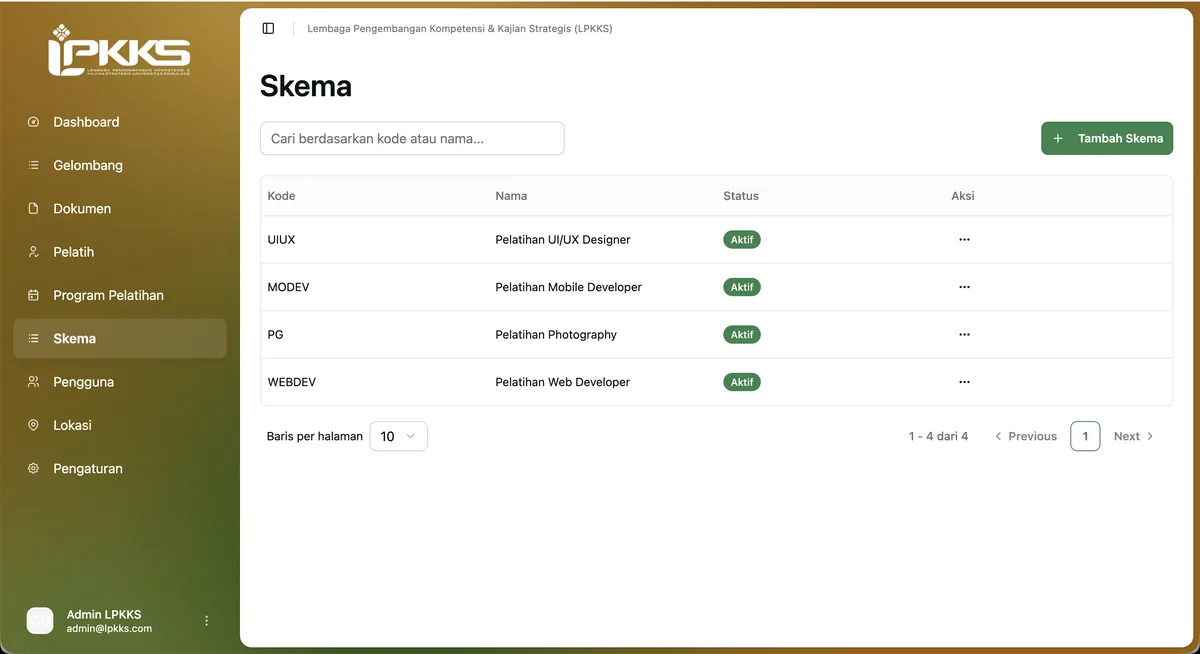Click the Aksi column header
Viewport: 1200px width, 654px height.
tap(963, 196)
